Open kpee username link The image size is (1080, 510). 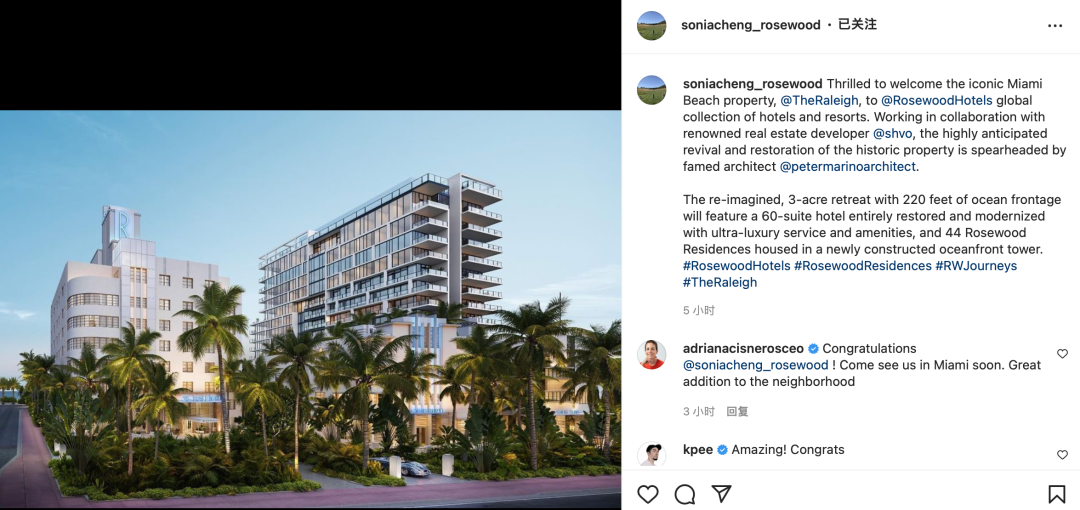coord(698,449)
